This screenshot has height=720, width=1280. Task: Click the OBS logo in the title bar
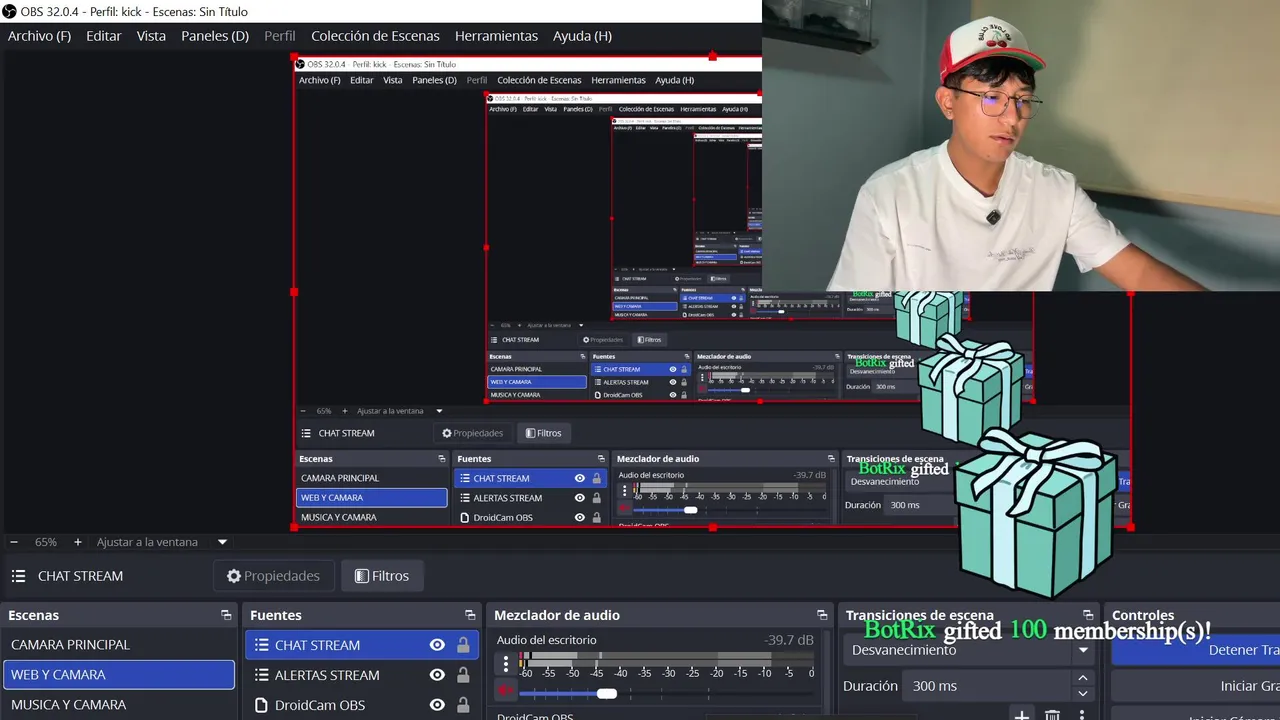(9, 12)
